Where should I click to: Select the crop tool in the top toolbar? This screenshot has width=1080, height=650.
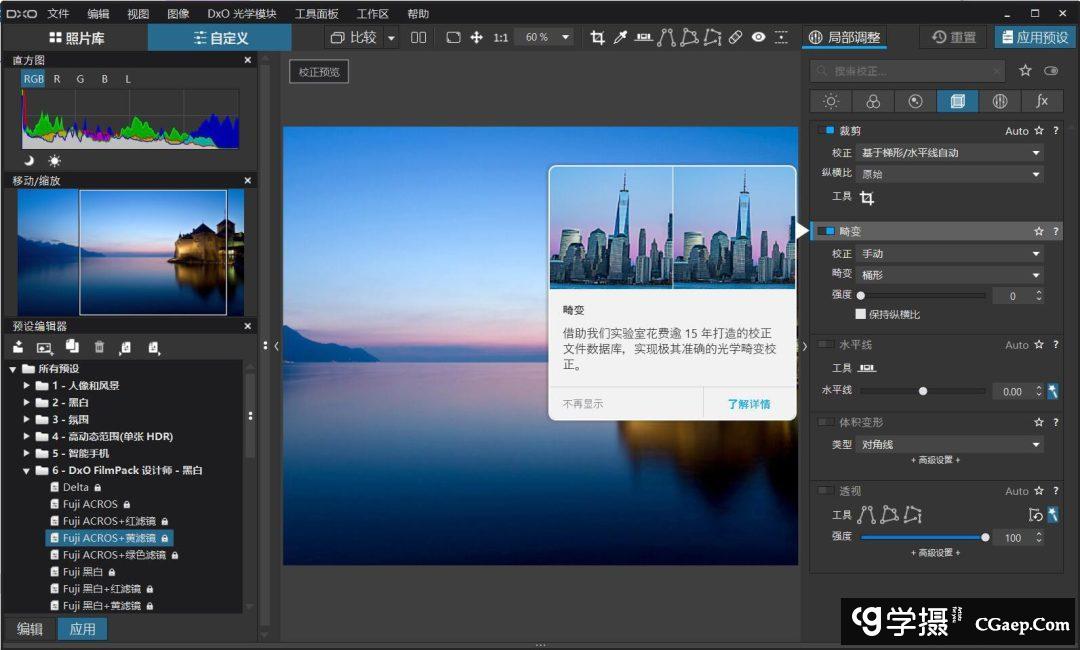pyautogui.click(x=598, y=38)
